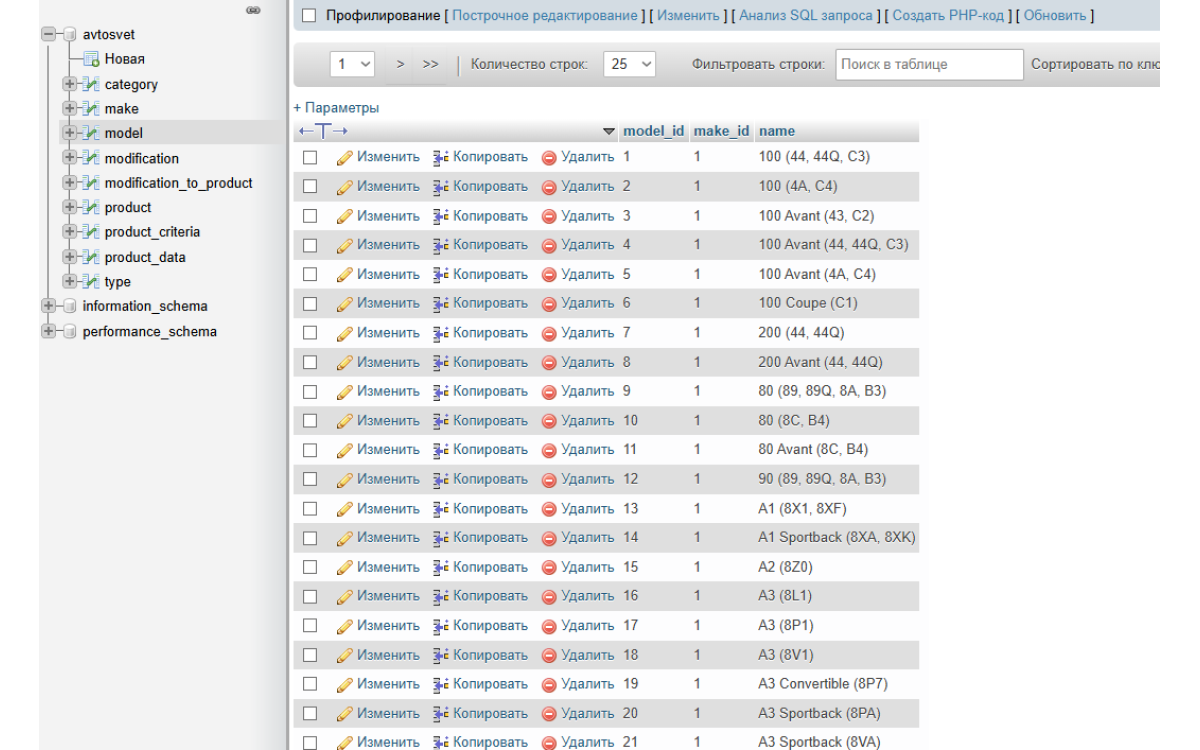Click the pencil edit icon for row 1
Screen dimensions: 1200x750
click(x=345, y=158)
